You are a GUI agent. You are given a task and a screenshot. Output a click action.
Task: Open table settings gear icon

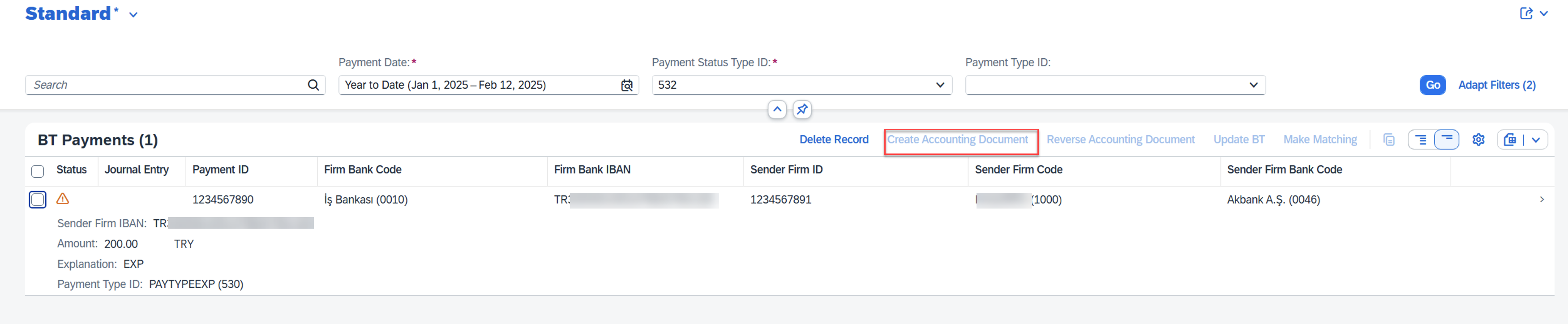pos(1478,140)
